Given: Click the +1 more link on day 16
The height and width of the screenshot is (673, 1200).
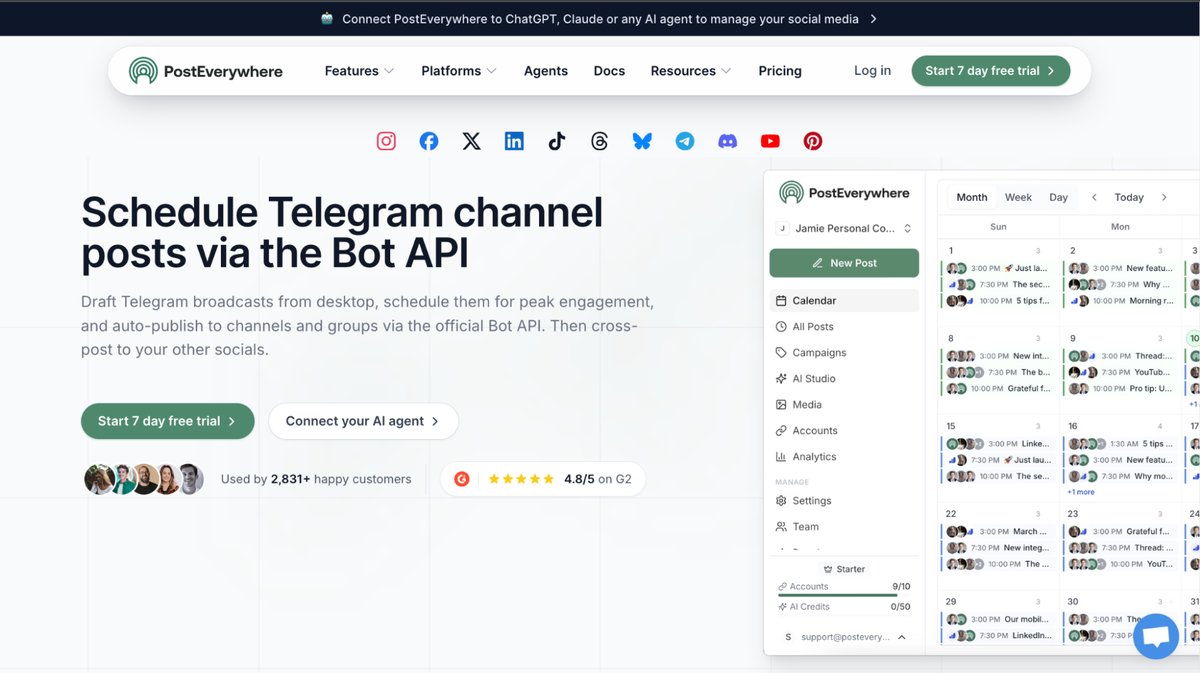Looking at the screenshot, I should coord(1081,492).
